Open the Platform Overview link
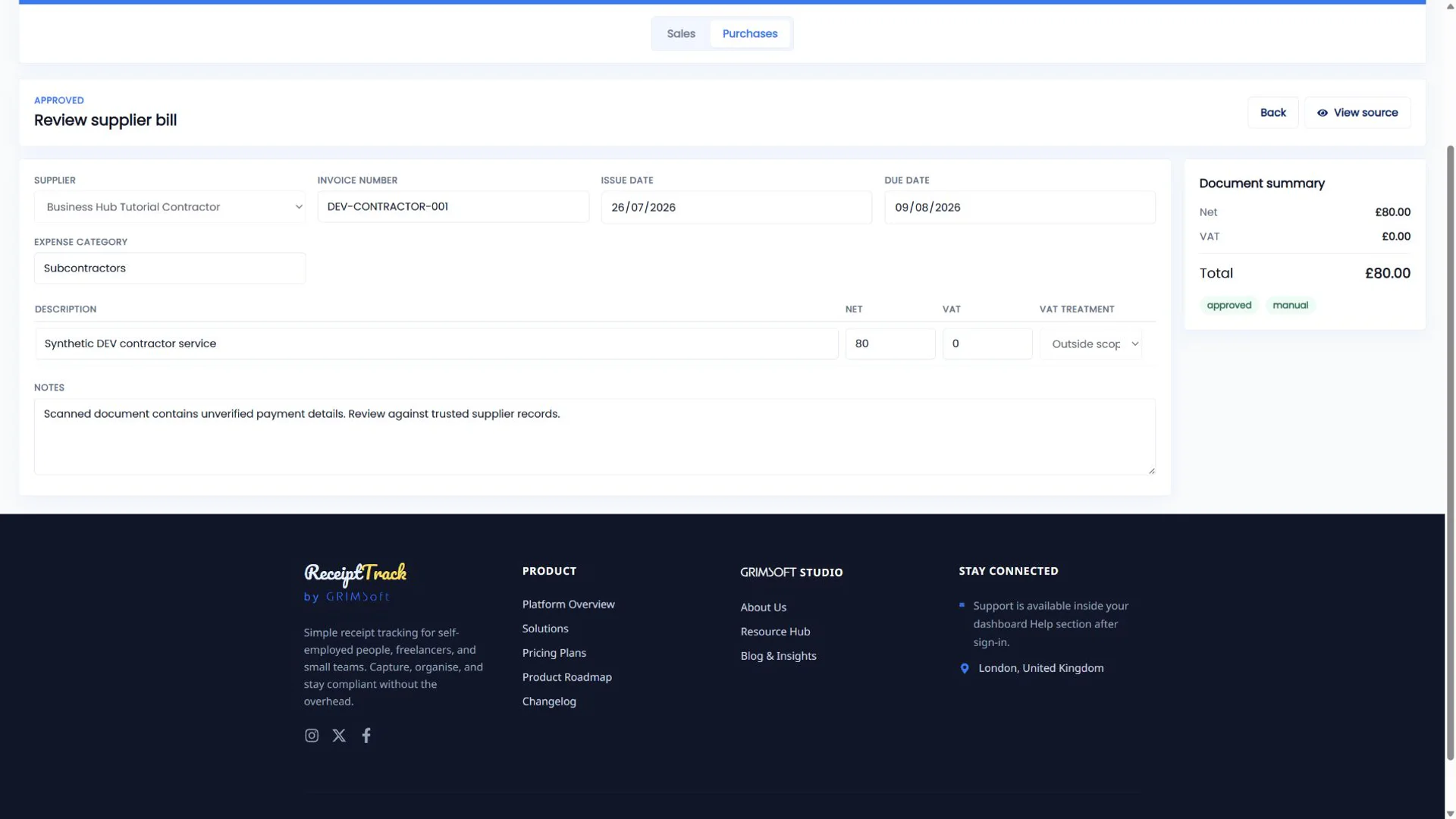Image resolution: width=1456 pixels, height=819 pixels. click(568, 604)
